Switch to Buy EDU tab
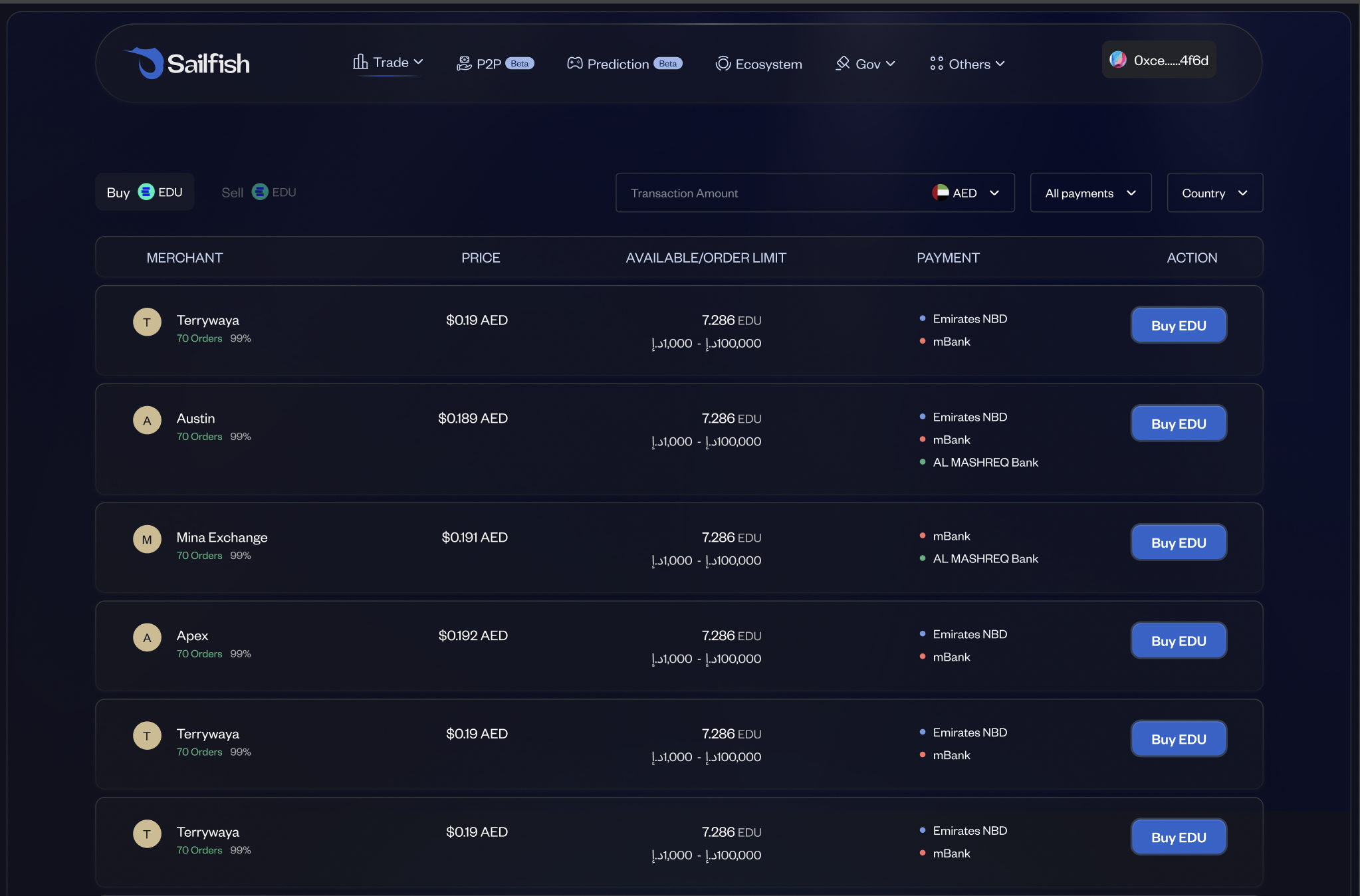1360x896 pixels. click(x=145, y=192)
